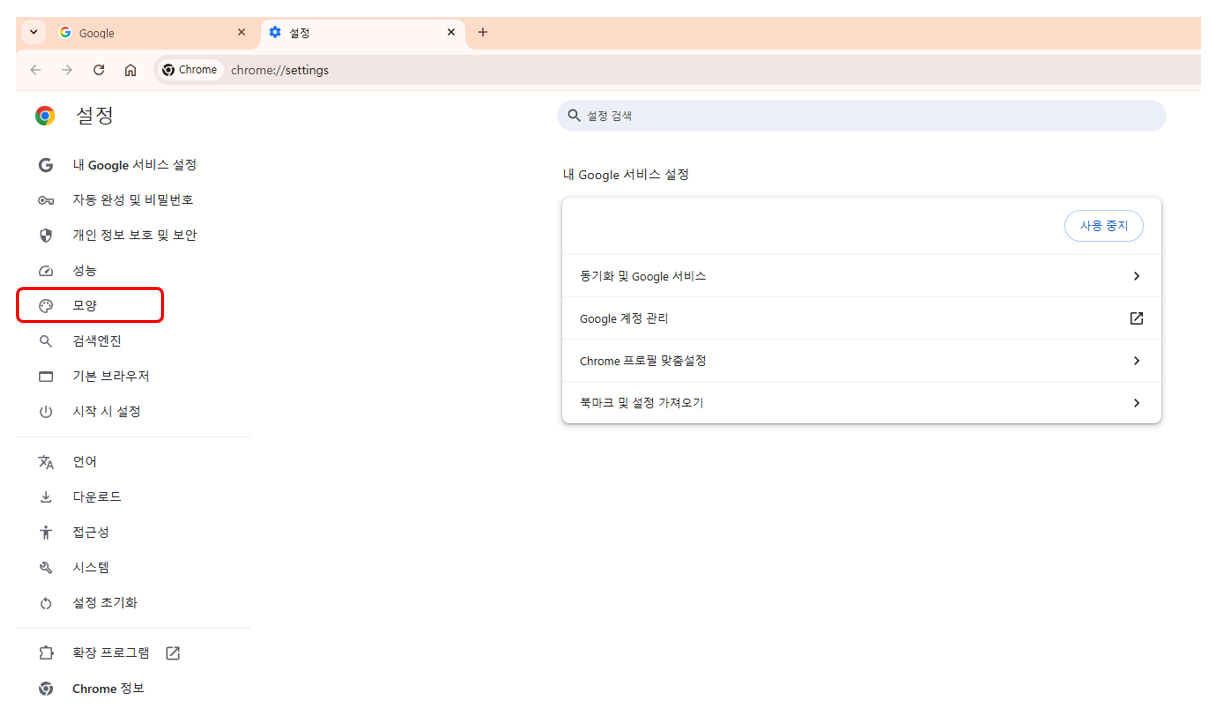Open 자동 완성 및 비밀번호

pos(133,200)
